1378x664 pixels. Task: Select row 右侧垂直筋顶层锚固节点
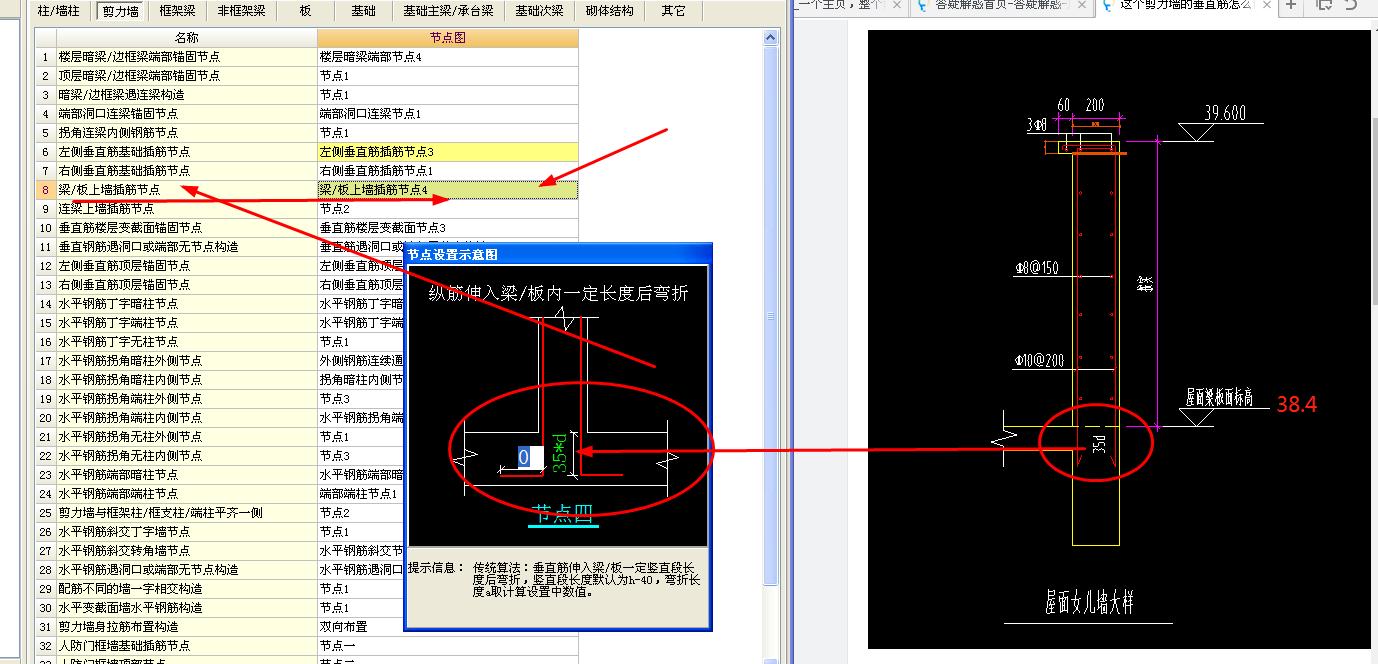click(186, 285)
